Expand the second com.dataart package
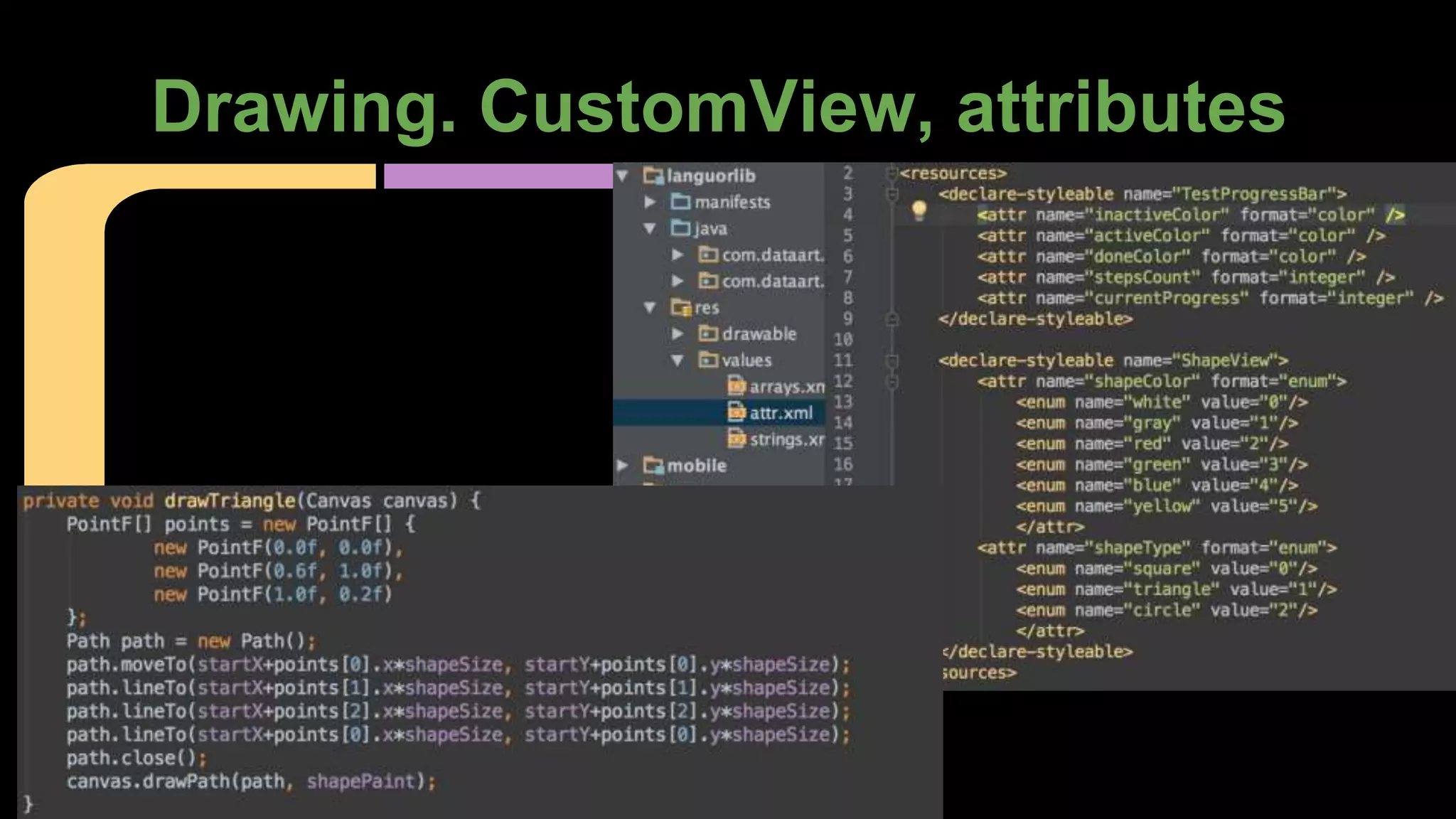Viewport: 1456px width, 819px height. click(x=678, y=281)
